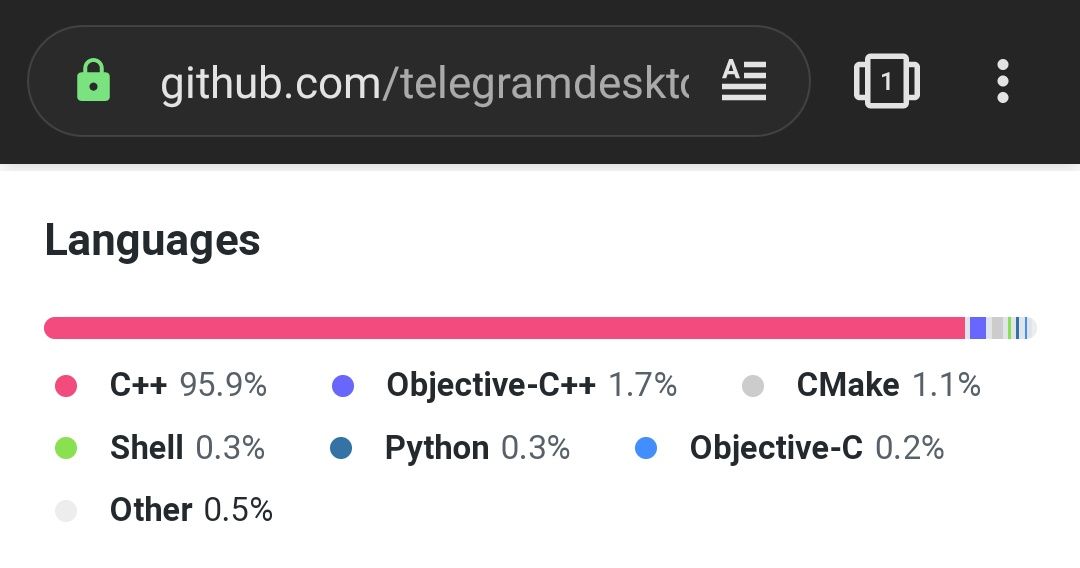Click the blue Objective-C color dot
This screenshot has height=568, width=1080.
[x=646, y=448]
